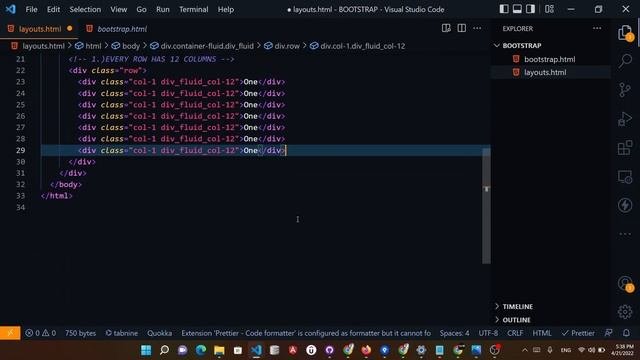This screenshot has height=360, width=640.
Task: Click the Prettier status bar item
Action: tap(578, 333)
